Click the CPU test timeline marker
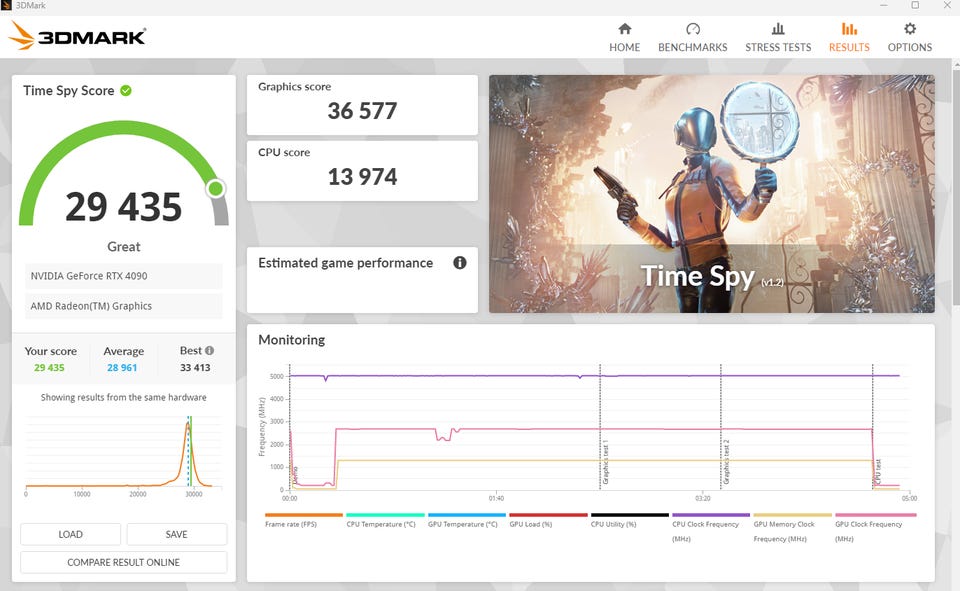The height and width of the screenshot is (591, 960). coord(877,472)
